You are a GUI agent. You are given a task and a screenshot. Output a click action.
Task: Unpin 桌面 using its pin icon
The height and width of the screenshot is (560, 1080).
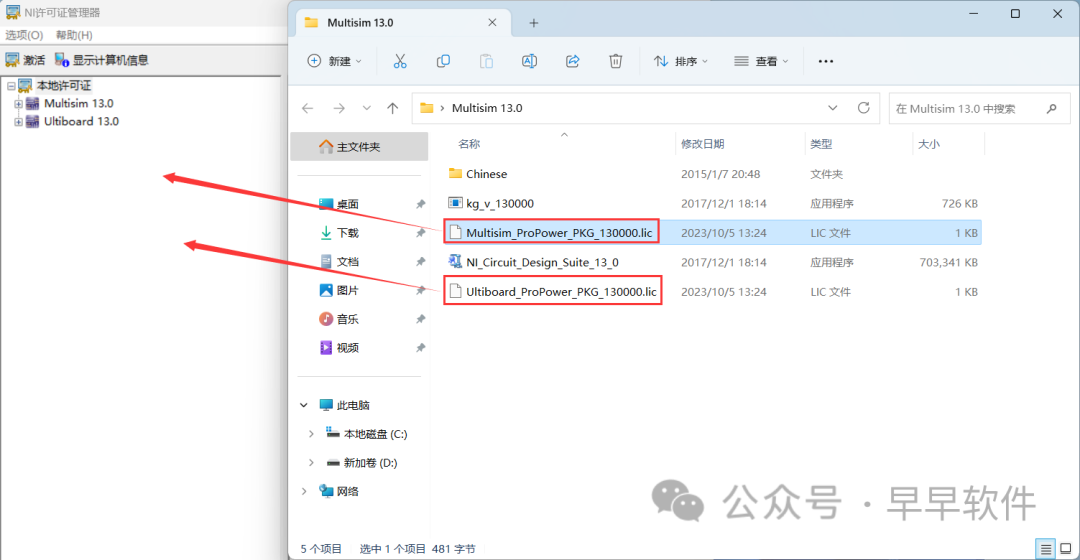coord(420,204)
